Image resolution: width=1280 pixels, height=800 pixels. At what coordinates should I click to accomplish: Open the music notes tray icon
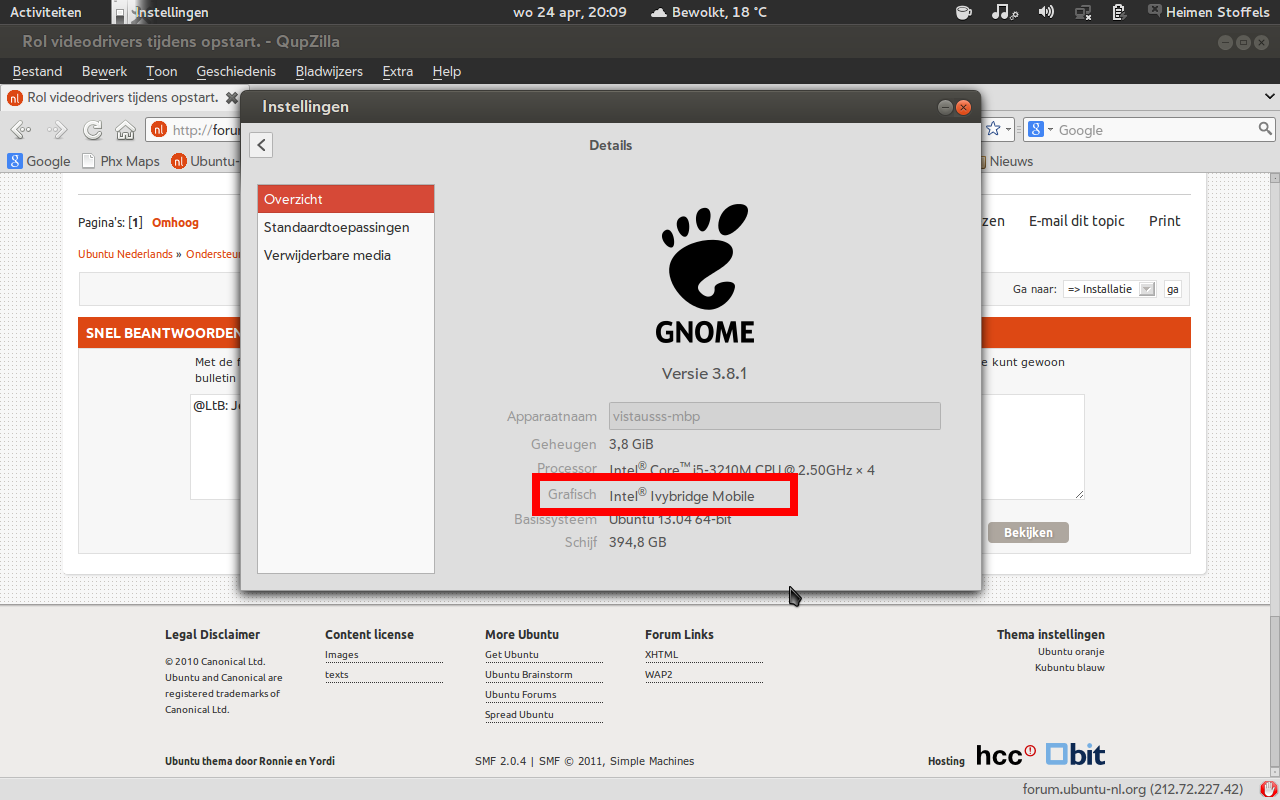click(x=1004, y=12)
